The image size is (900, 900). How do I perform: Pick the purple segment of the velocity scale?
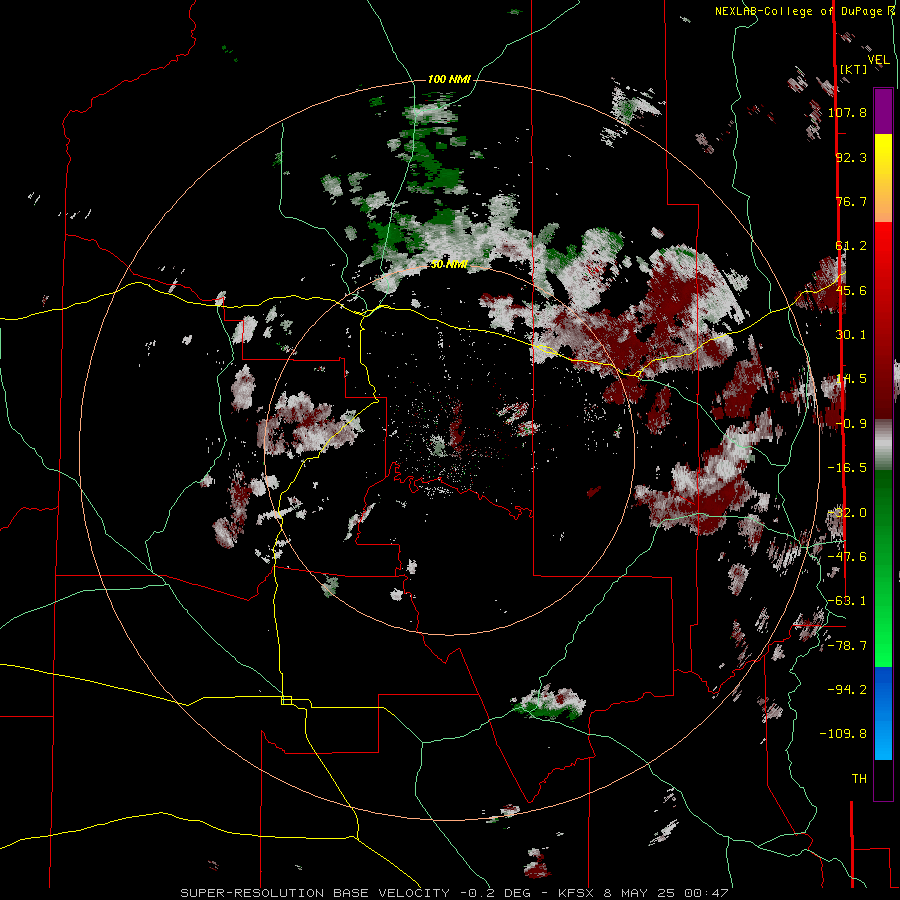coord(883,111)
